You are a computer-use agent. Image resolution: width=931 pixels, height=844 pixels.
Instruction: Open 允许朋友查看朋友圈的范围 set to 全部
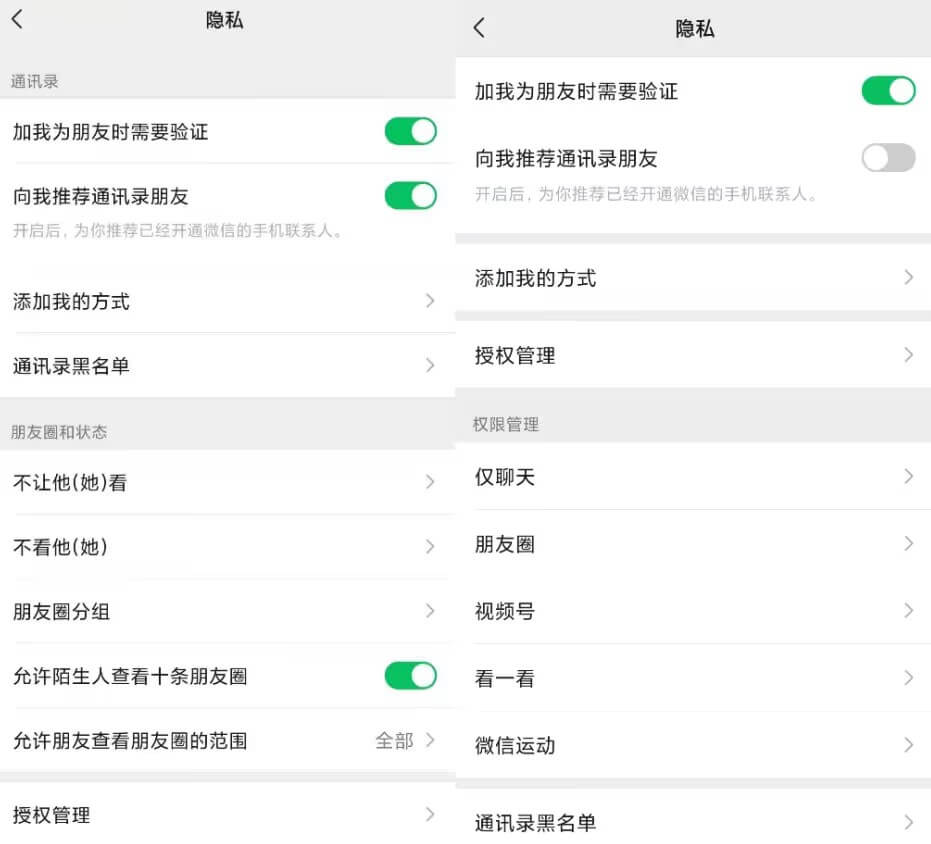click(228, 741)
